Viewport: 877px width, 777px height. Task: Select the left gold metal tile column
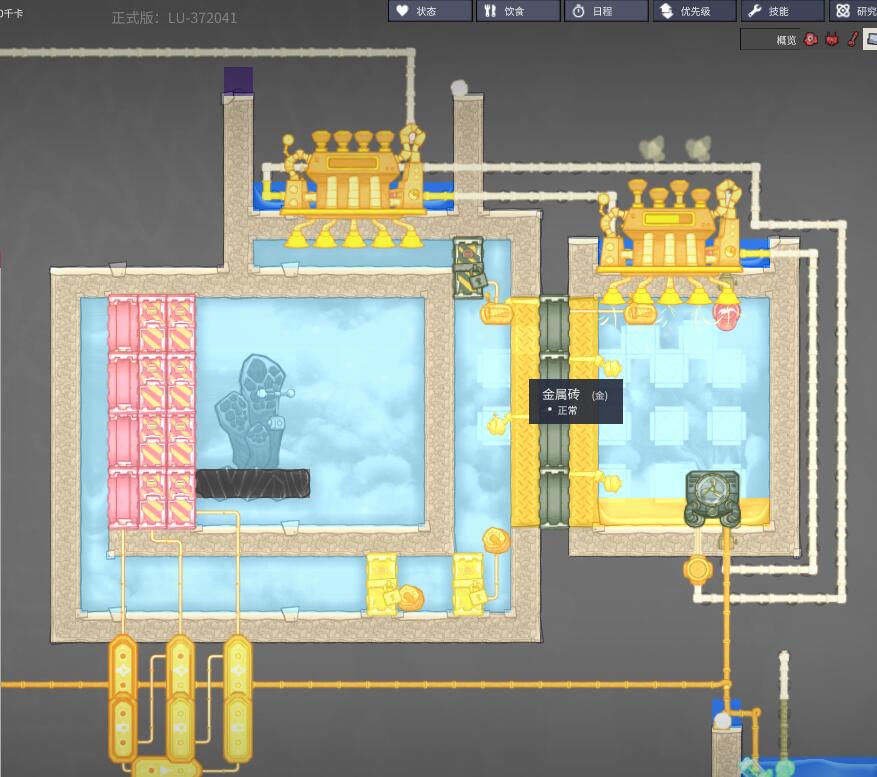point(525,413)
